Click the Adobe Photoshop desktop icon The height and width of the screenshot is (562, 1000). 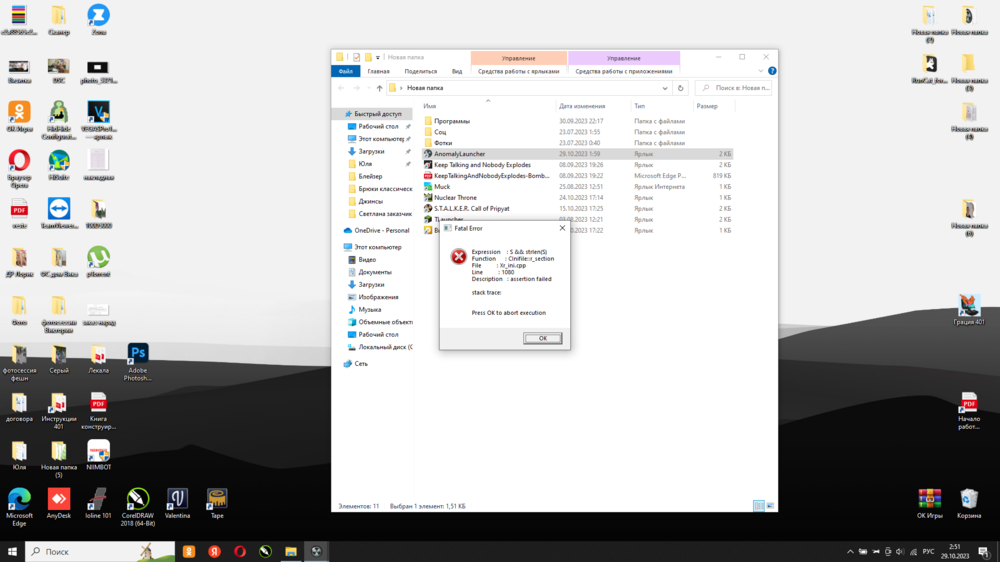138,358
